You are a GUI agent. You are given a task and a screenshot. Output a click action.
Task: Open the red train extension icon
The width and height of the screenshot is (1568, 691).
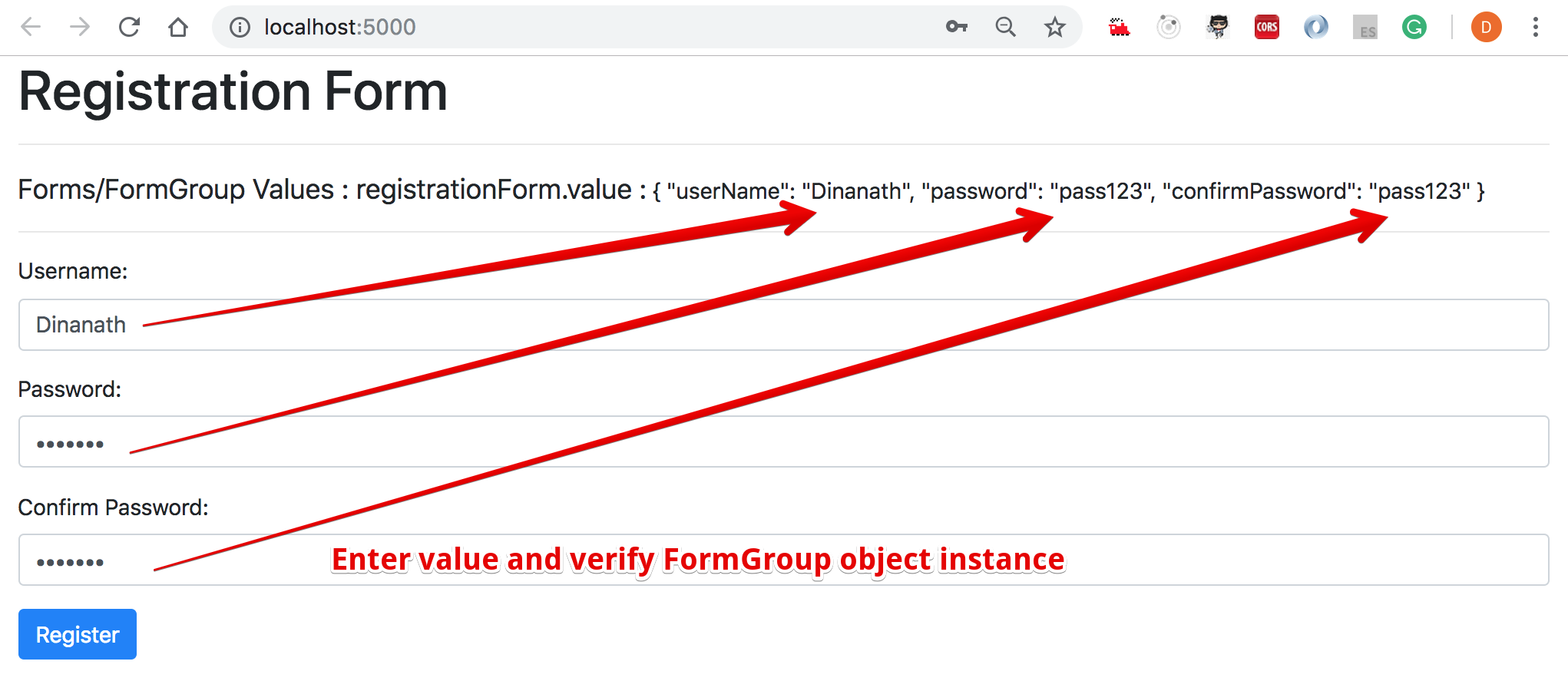pyautogui.click(x=1120, y=28)
